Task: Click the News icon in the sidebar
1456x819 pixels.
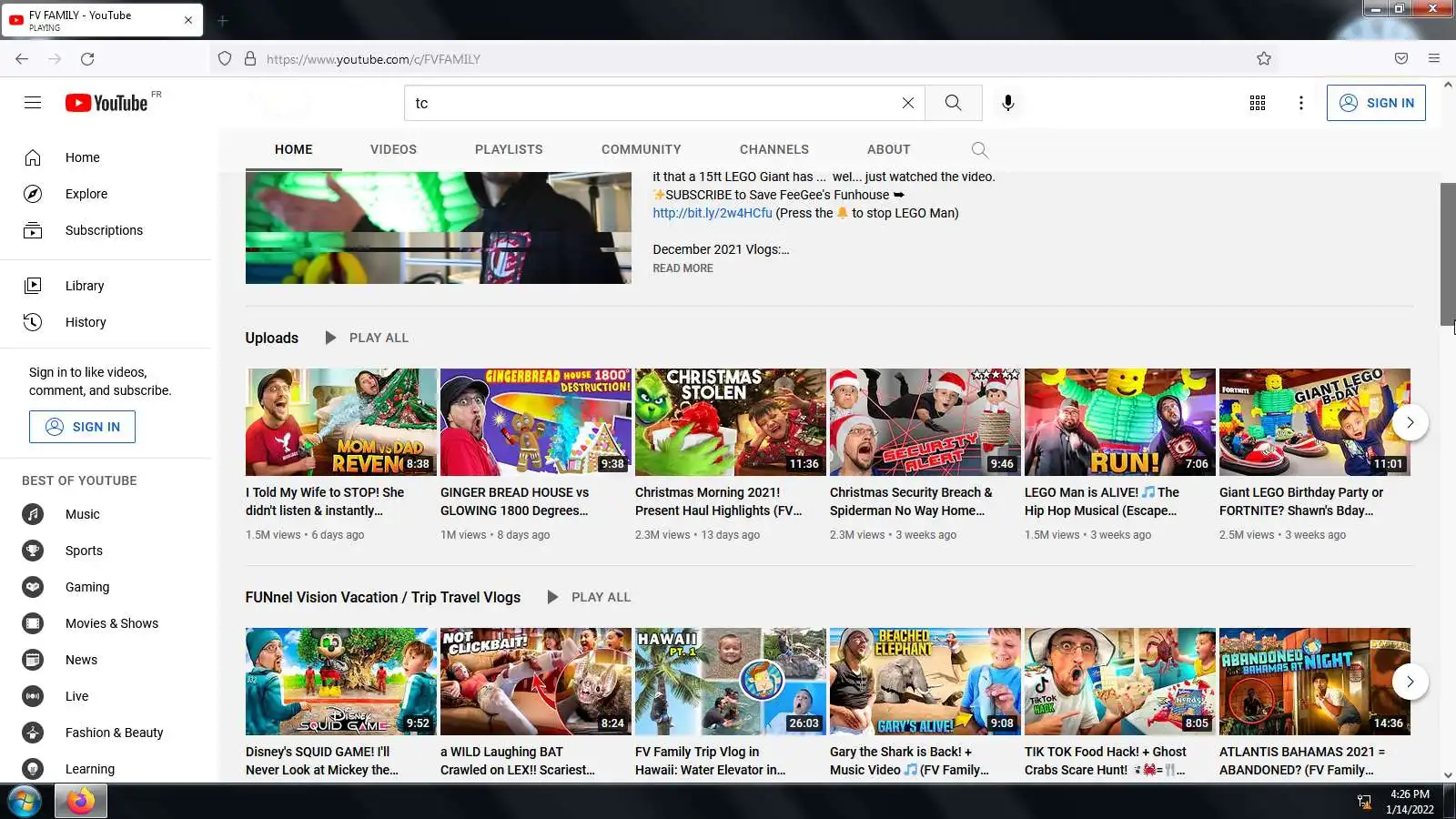Action: [x=33, y=660]
